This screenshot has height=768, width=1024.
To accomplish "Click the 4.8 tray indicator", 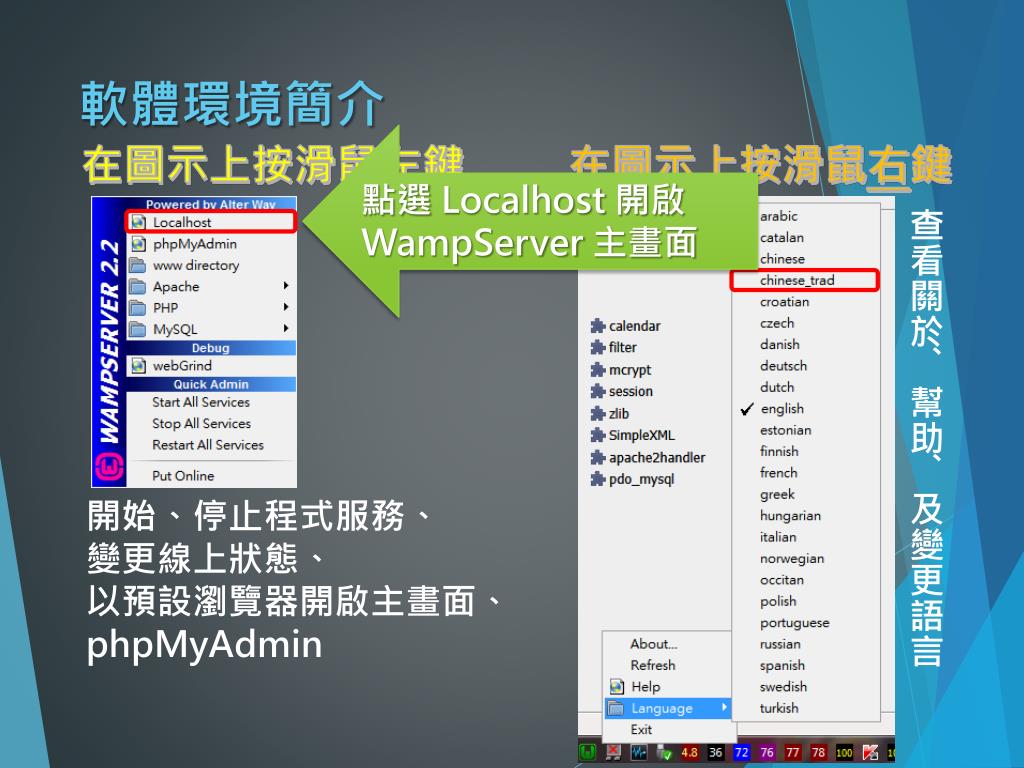I will pyautogui.click(x=690, y=752).
